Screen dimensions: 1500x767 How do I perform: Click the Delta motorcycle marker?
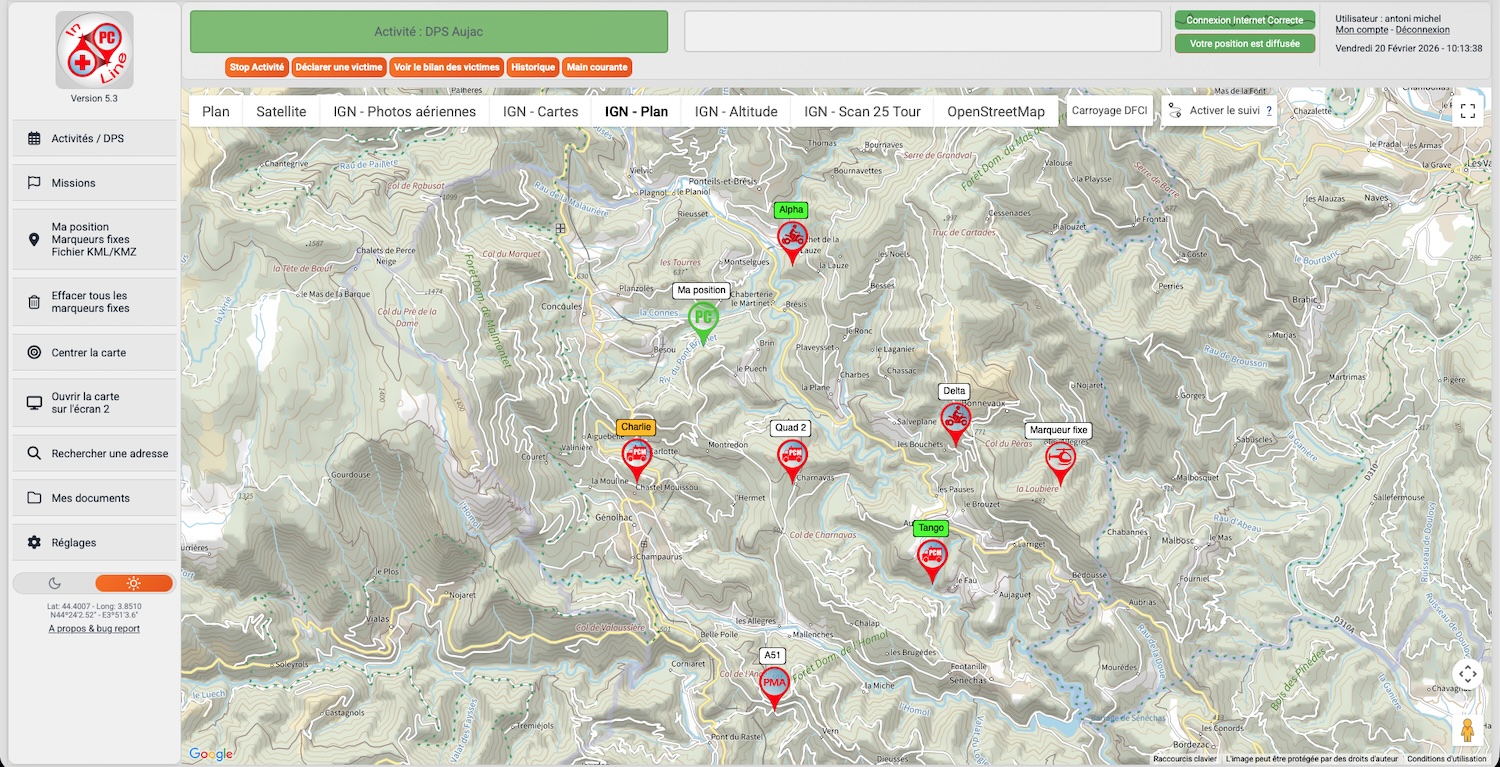955,420
